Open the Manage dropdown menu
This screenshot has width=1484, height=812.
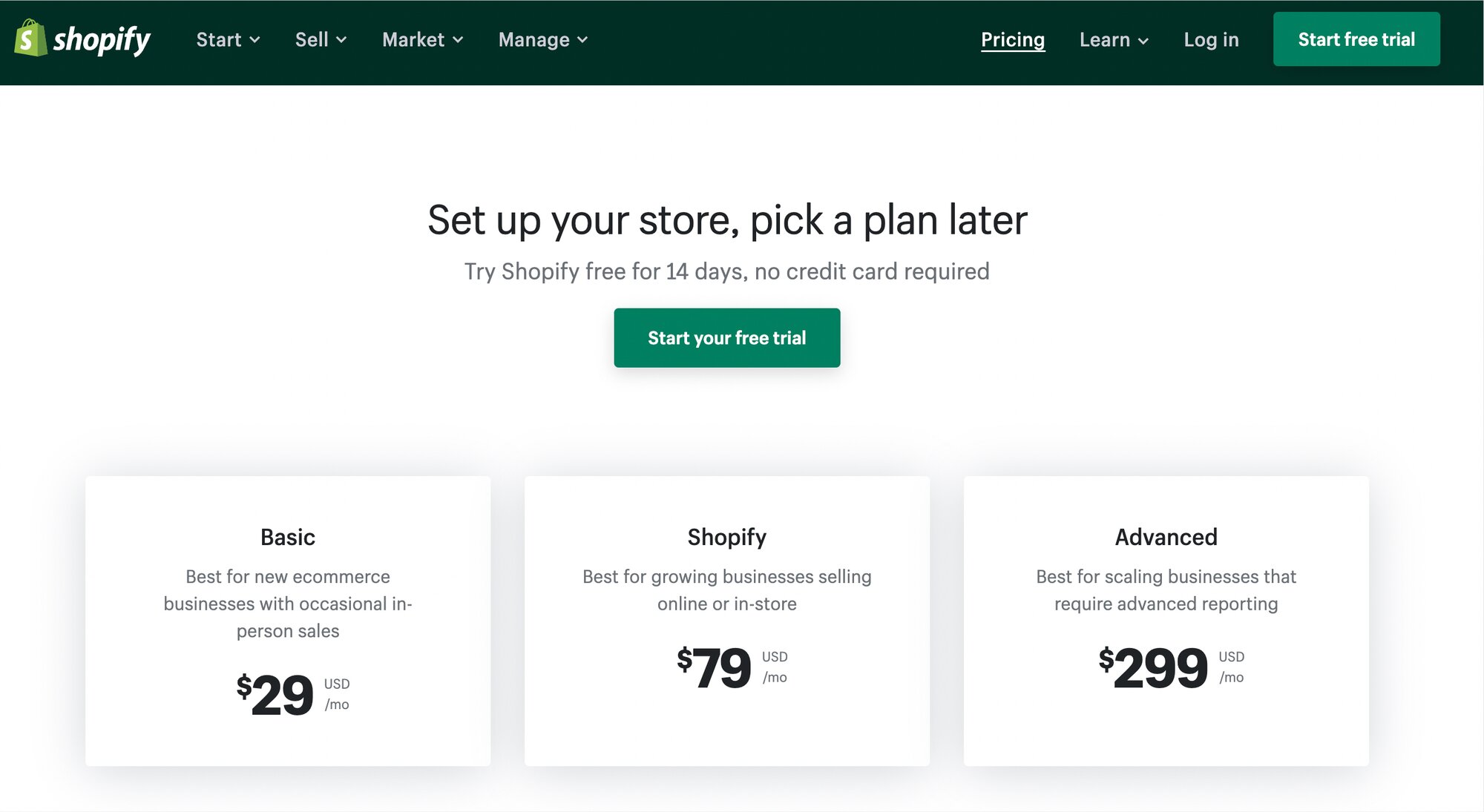542,40
